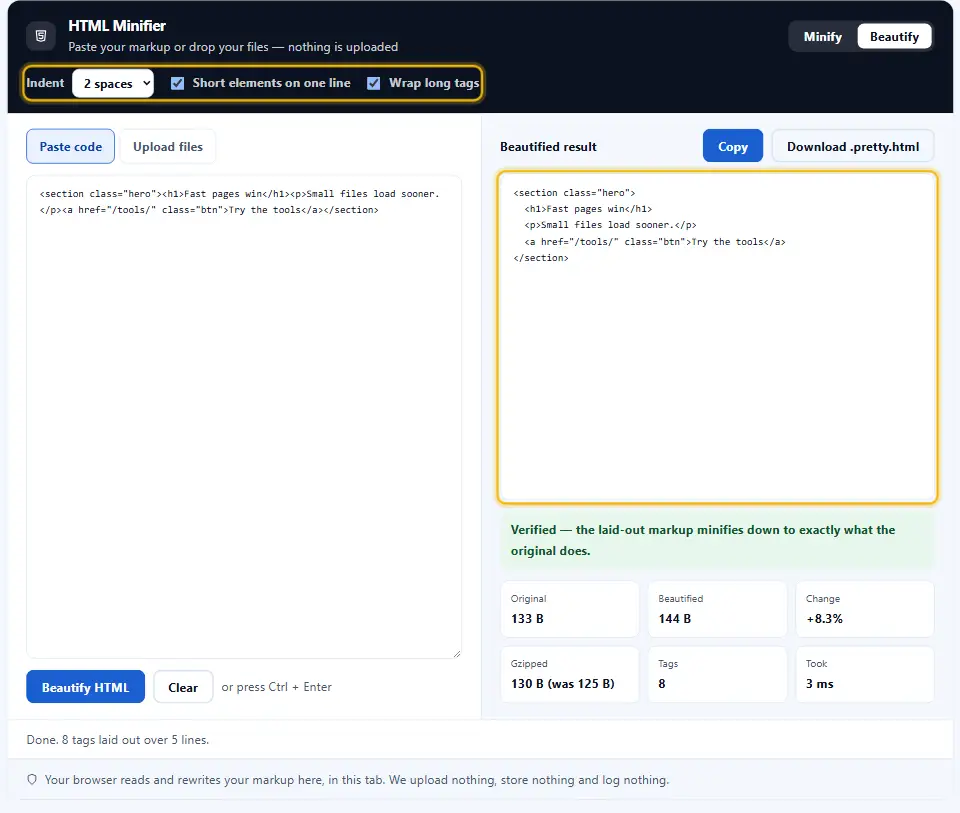
Task: Toggle Short elements on one line checkbox
Action: (x=178, y=83)
